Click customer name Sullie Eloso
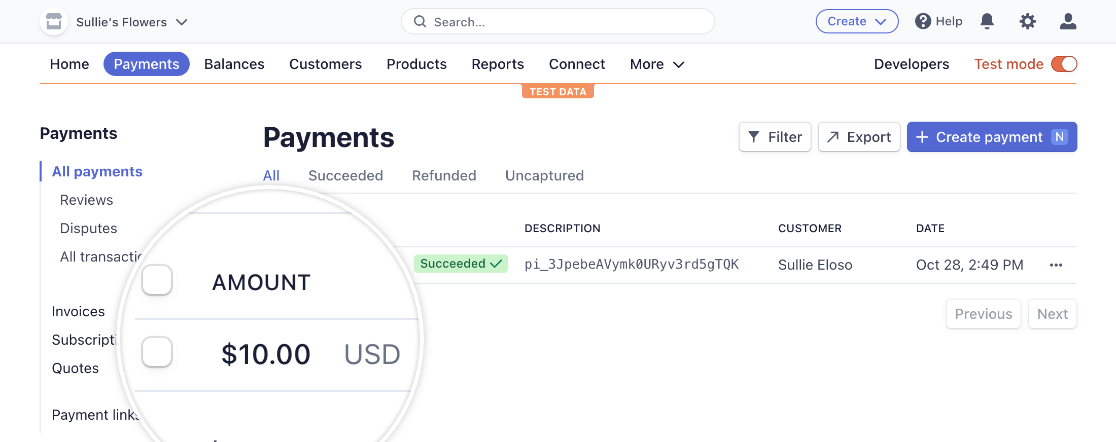 click(x=815, y=265)
